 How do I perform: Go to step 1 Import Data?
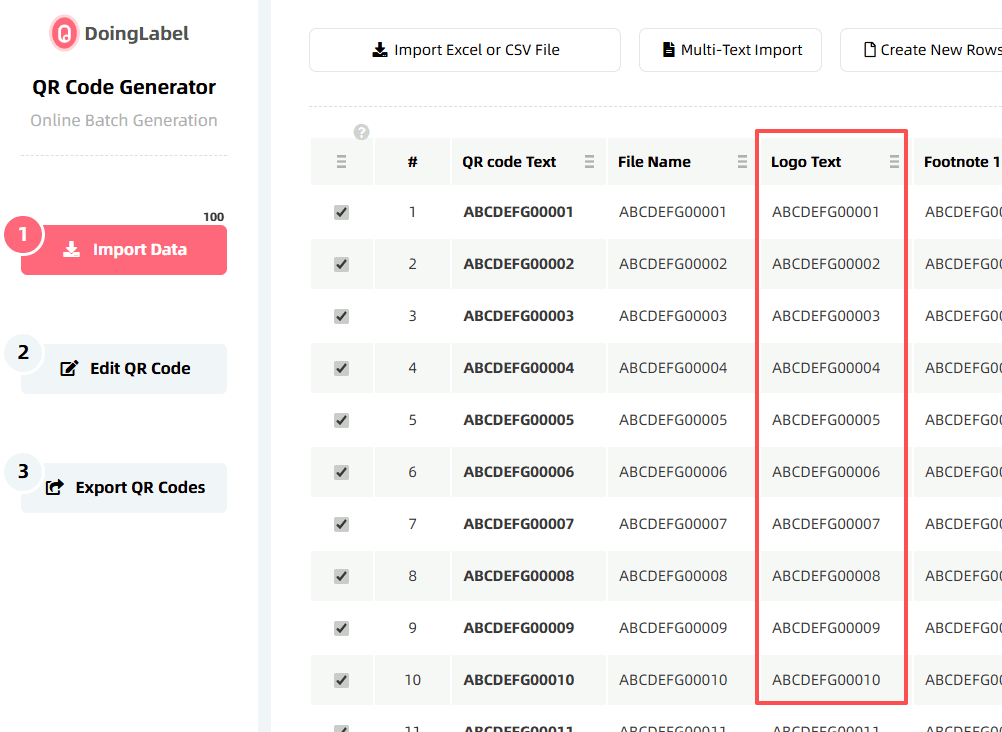coord(124,250)
